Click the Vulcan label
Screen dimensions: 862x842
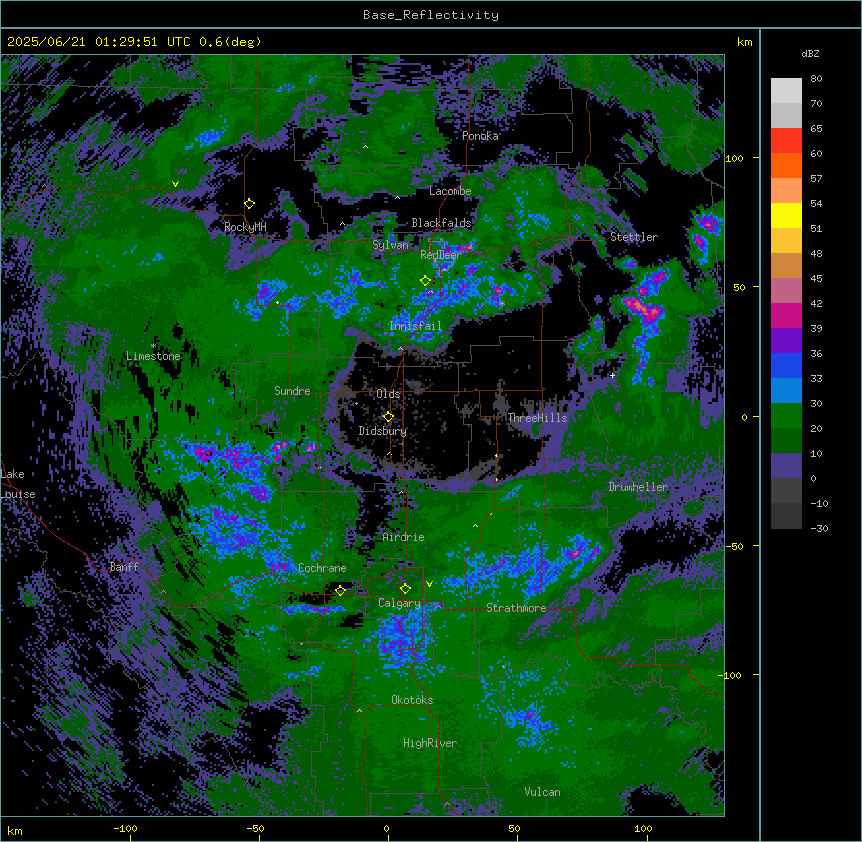543,792
